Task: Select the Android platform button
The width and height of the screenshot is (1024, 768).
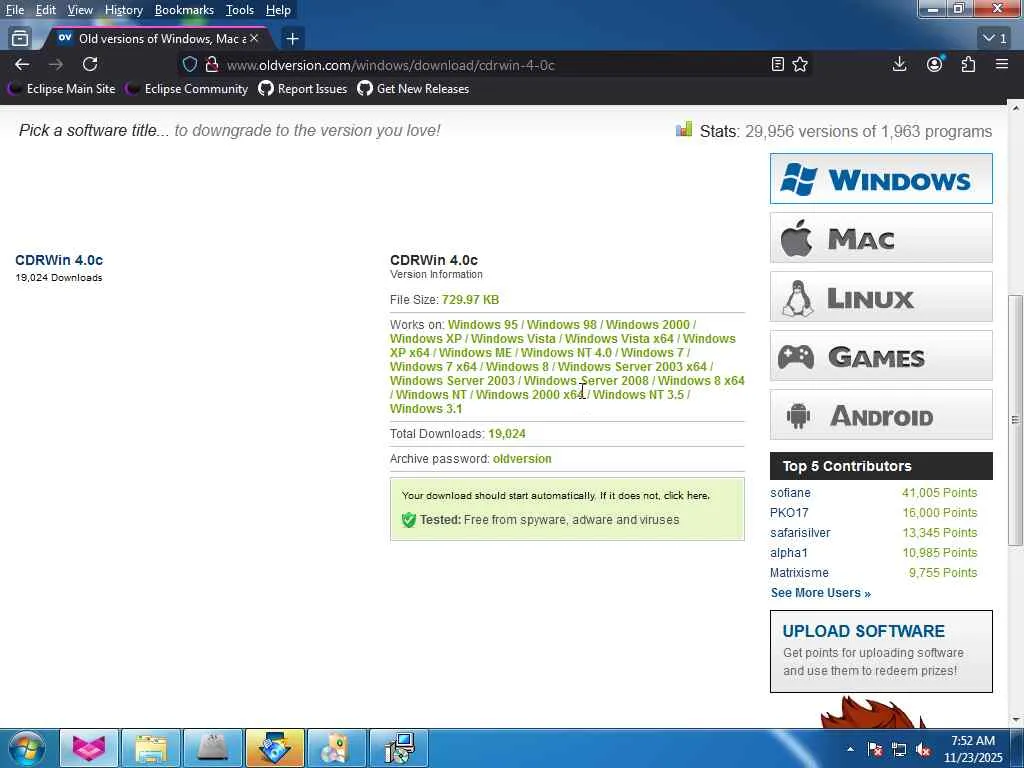Action: (881, 415)
